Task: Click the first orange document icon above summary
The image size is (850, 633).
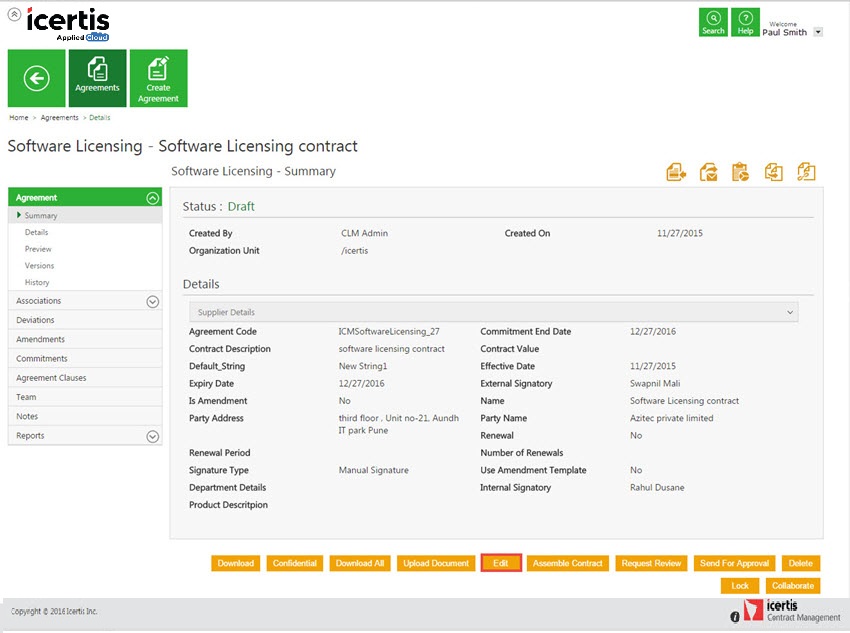Action: [x=677, y=172]
